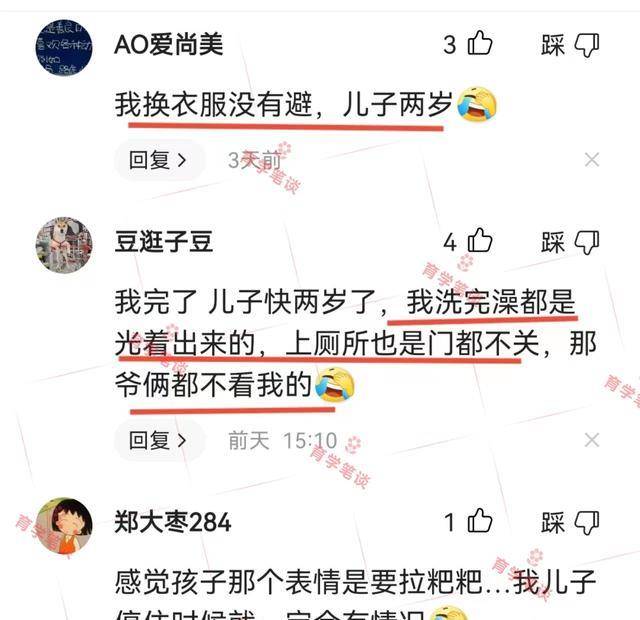This screenshot has height=620, width=640.
Task: Tap the like count 4 on 豆逛子豆's comment
Action: pyautogui.click(x=450, y=242)
